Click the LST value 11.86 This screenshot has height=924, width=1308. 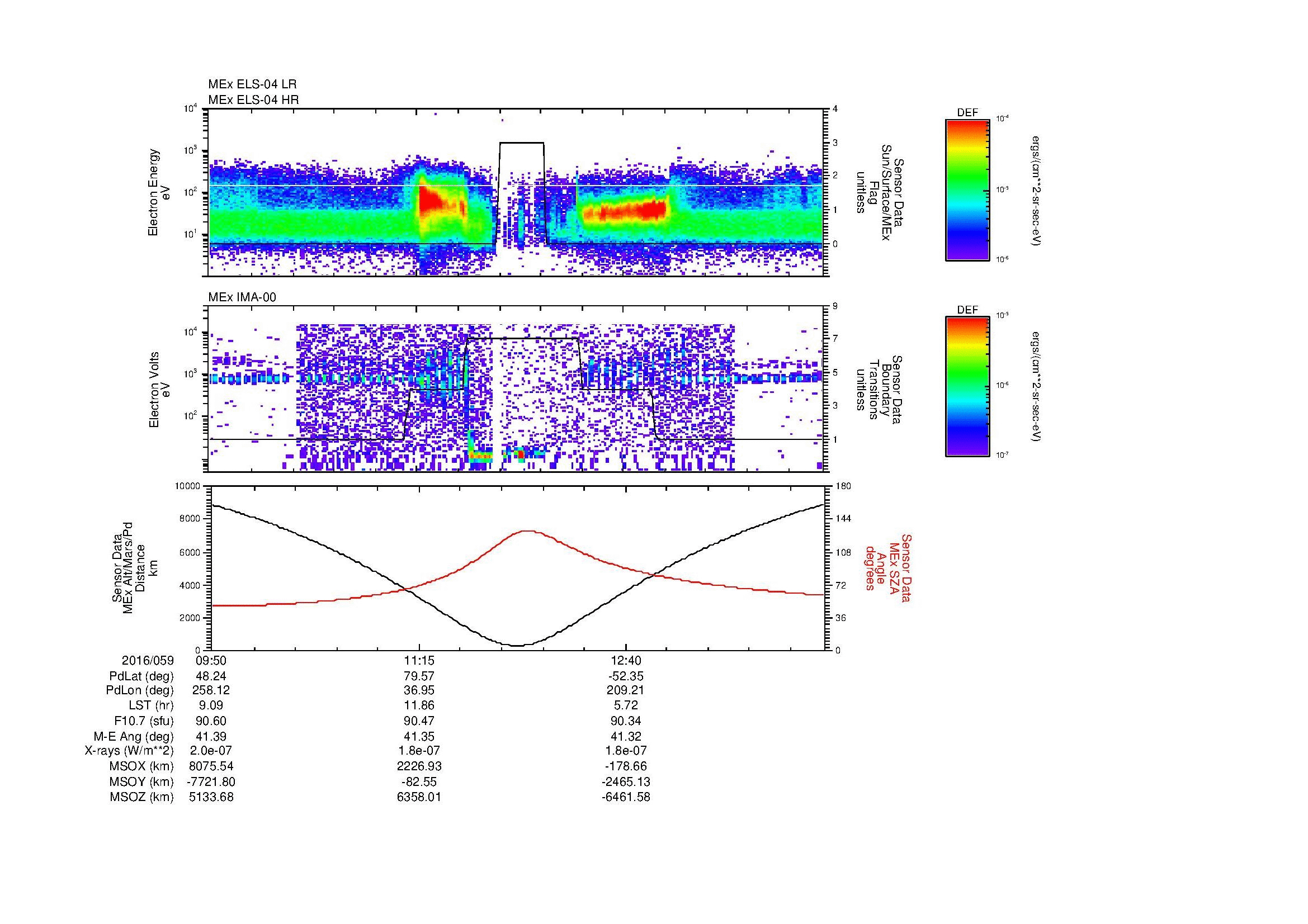pyautogui.click(x=419, y=705)
